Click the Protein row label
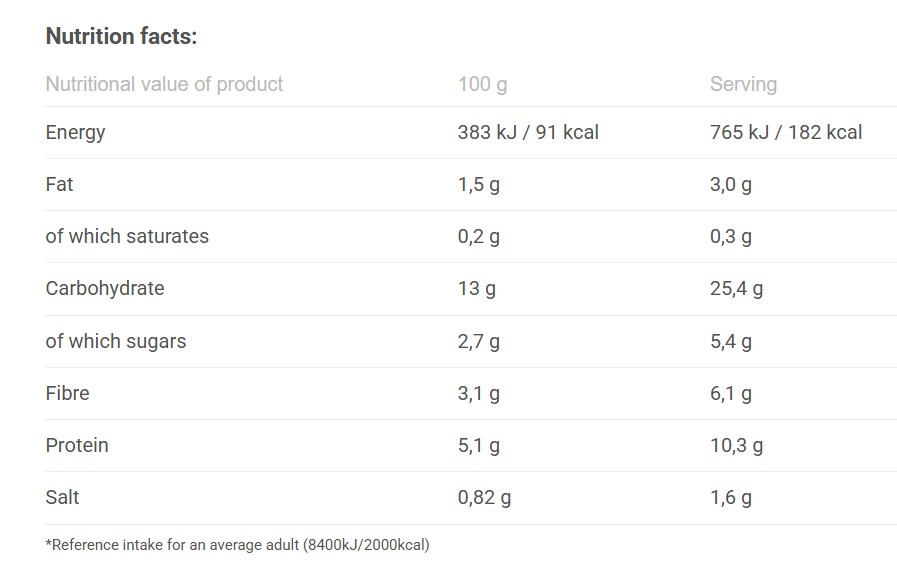The image size is (897, 570). (x=77, y=445)
